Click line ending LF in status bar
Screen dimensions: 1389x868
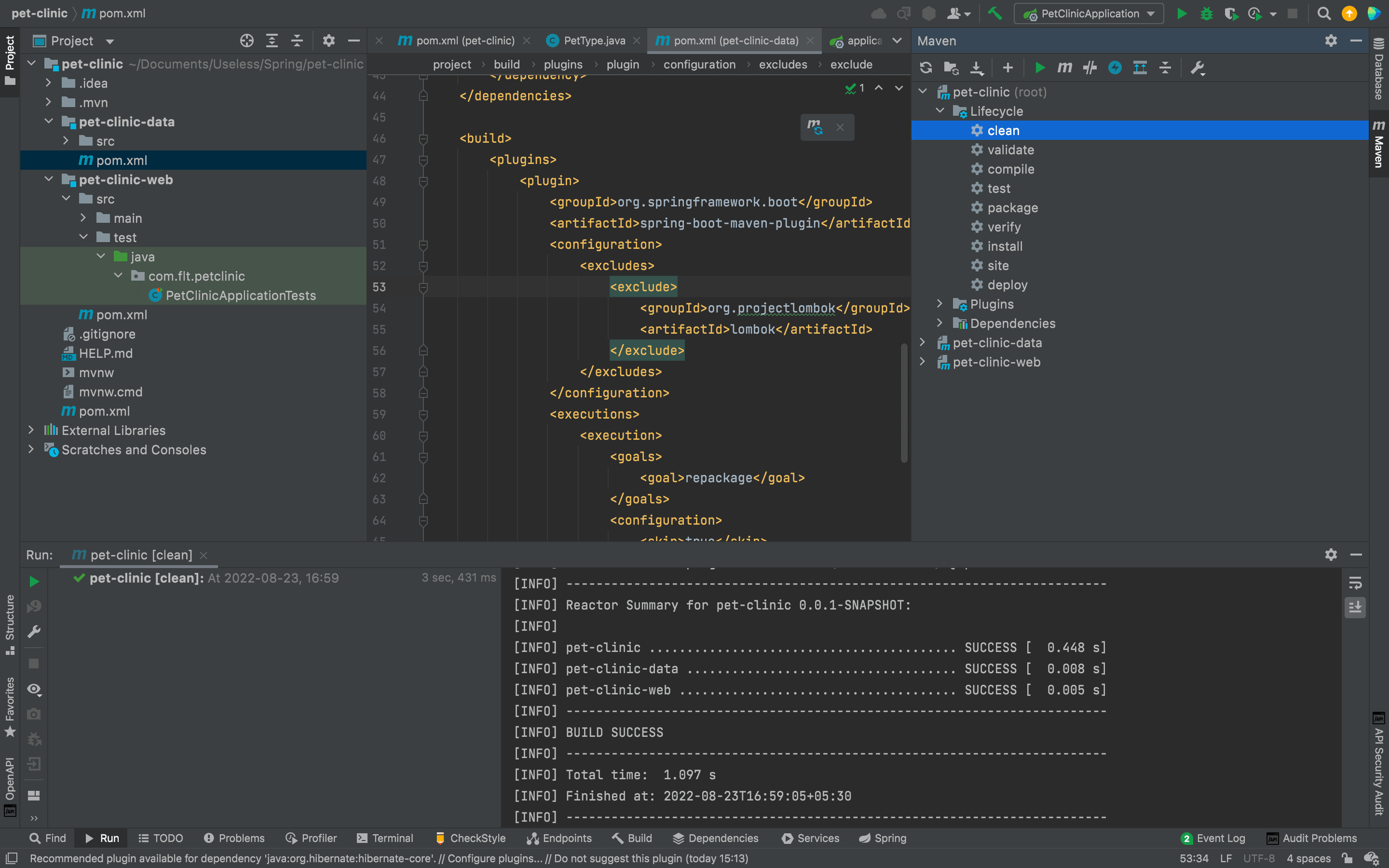pos(1226,858)
